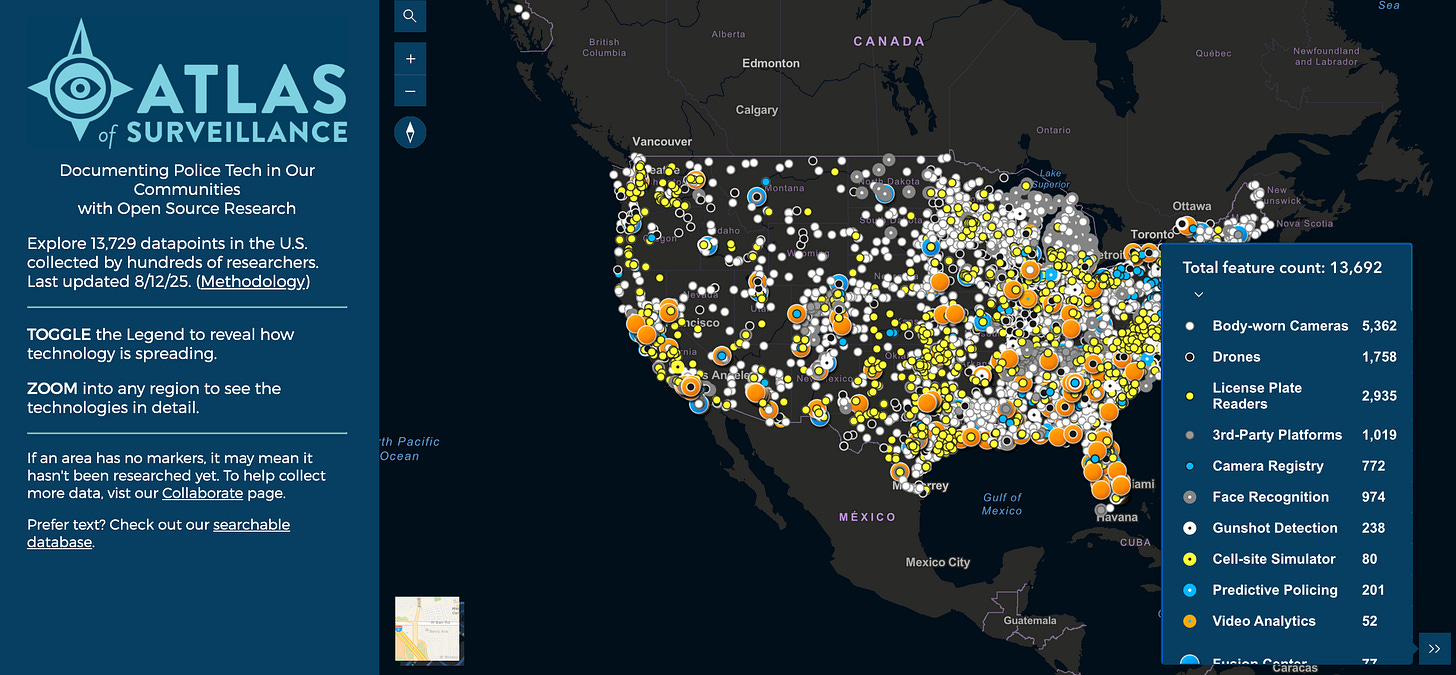Click the Drones black dot legend symbol

(x=1189, y=357)
